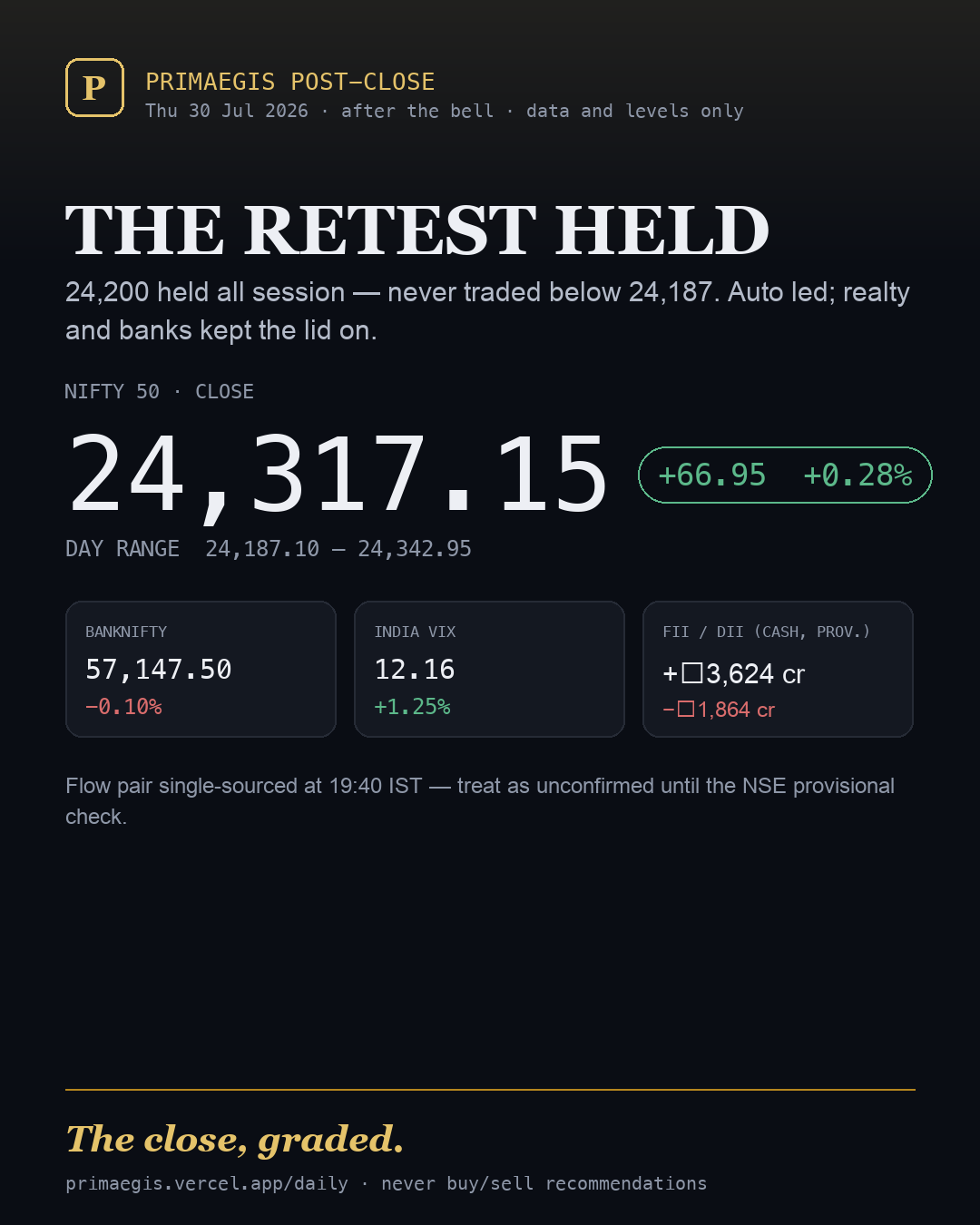This screenshot has height=1225, width=980.
Task: Click the +3,624 cr FII figure
Action: [x=733, y=674]
